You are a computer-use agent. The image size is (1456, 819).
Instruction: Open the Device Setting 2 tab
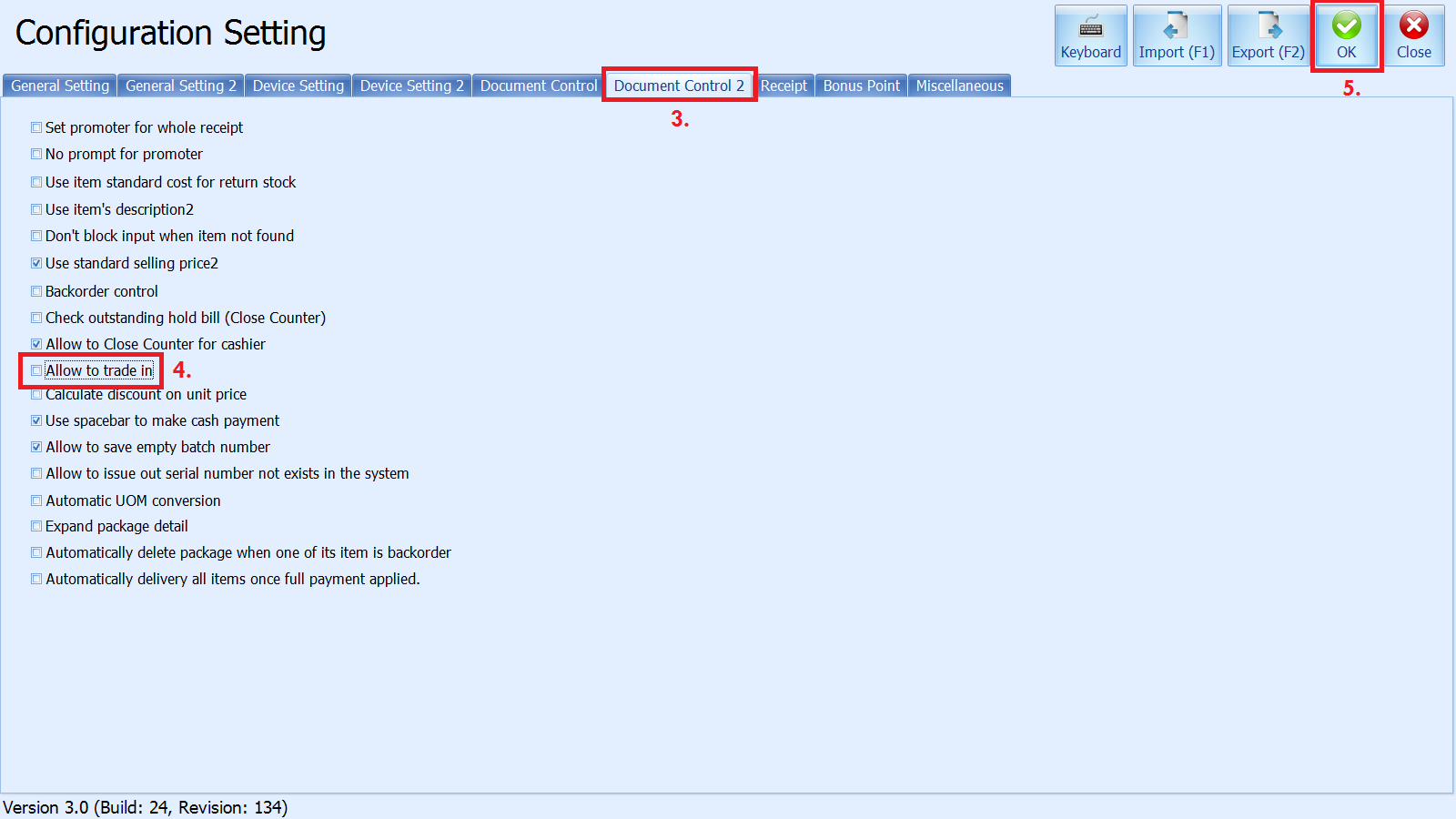411,86
